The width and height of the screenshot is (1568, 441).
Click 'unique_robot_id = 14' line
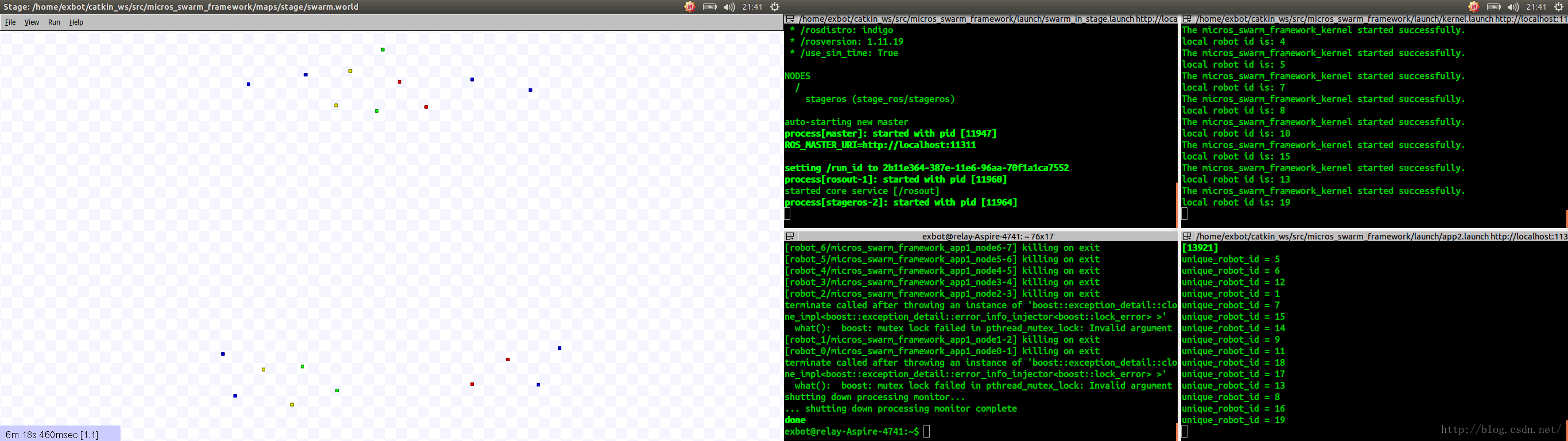(x=1233, y=328)
